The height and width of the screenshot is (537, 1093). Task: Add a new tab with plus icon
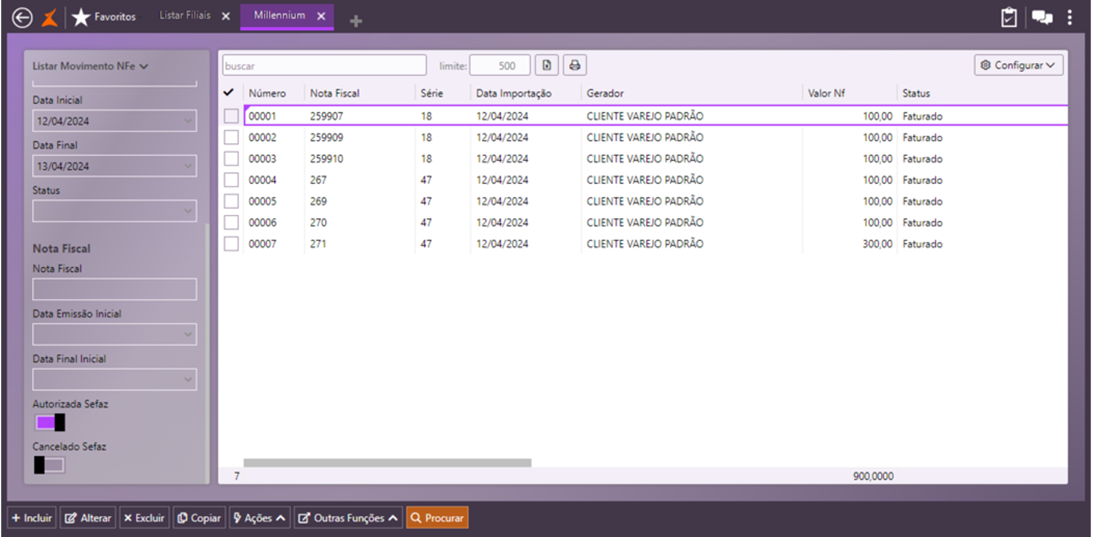(356, 20)
